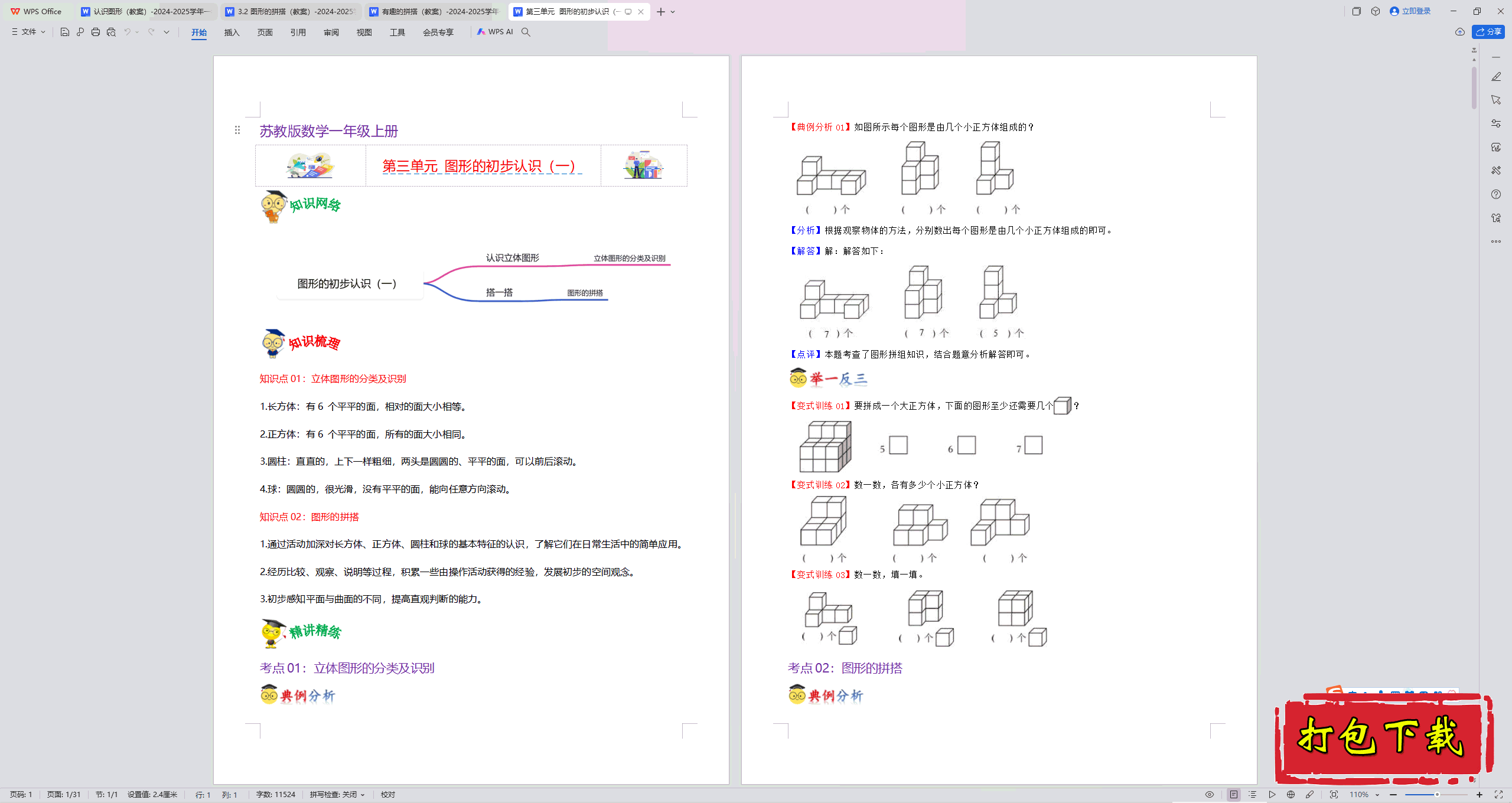Go to the WPS Office home tab
This screenshot has height=803, width=1512.
point(37,11)
